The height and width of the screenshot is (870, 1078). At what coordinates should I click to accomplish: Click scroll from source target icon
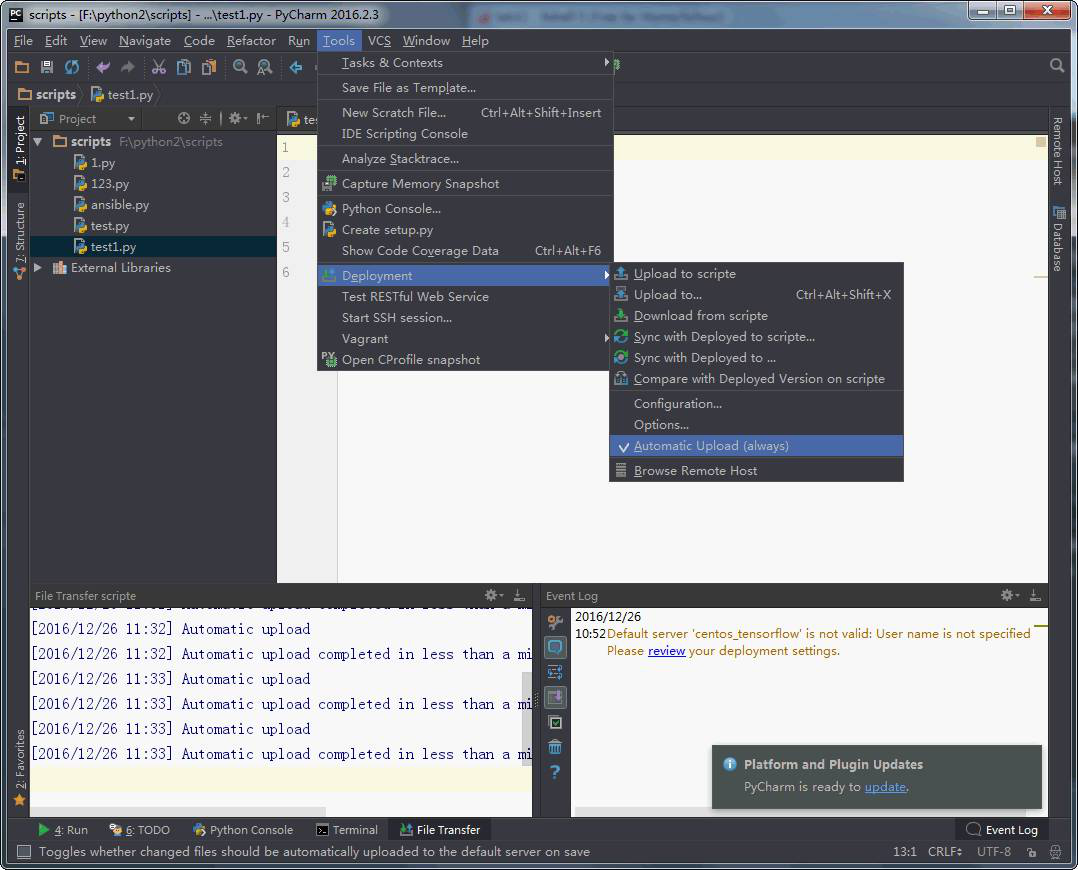[x=184, y=118]
